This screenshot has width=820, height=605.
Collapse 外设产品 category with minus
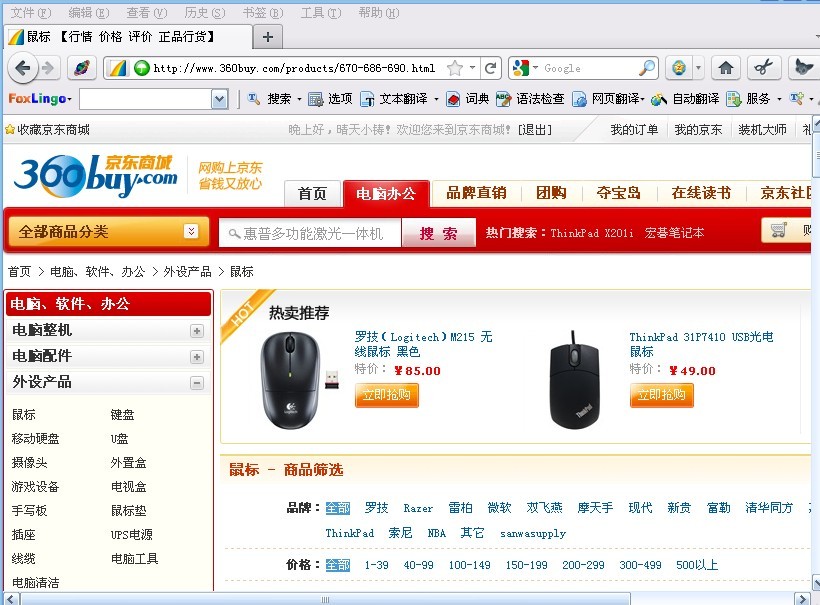tap(197, 383)
